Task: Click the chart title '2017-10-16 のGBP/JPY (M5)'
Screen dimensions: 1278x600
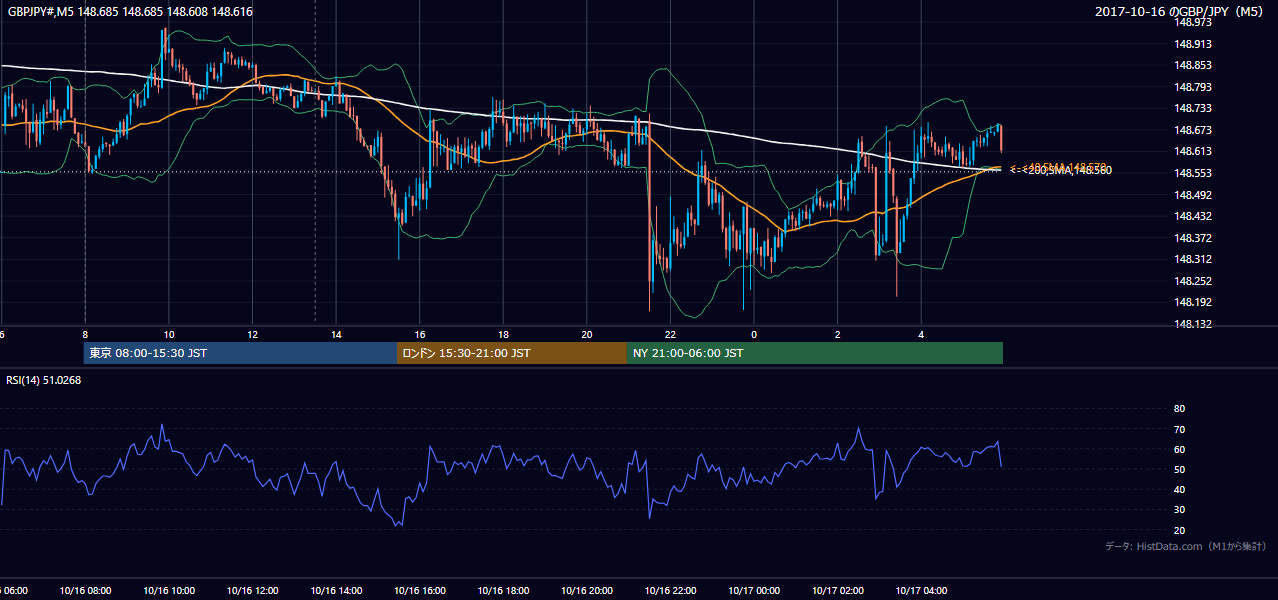Action: (x=1180, y=11)
